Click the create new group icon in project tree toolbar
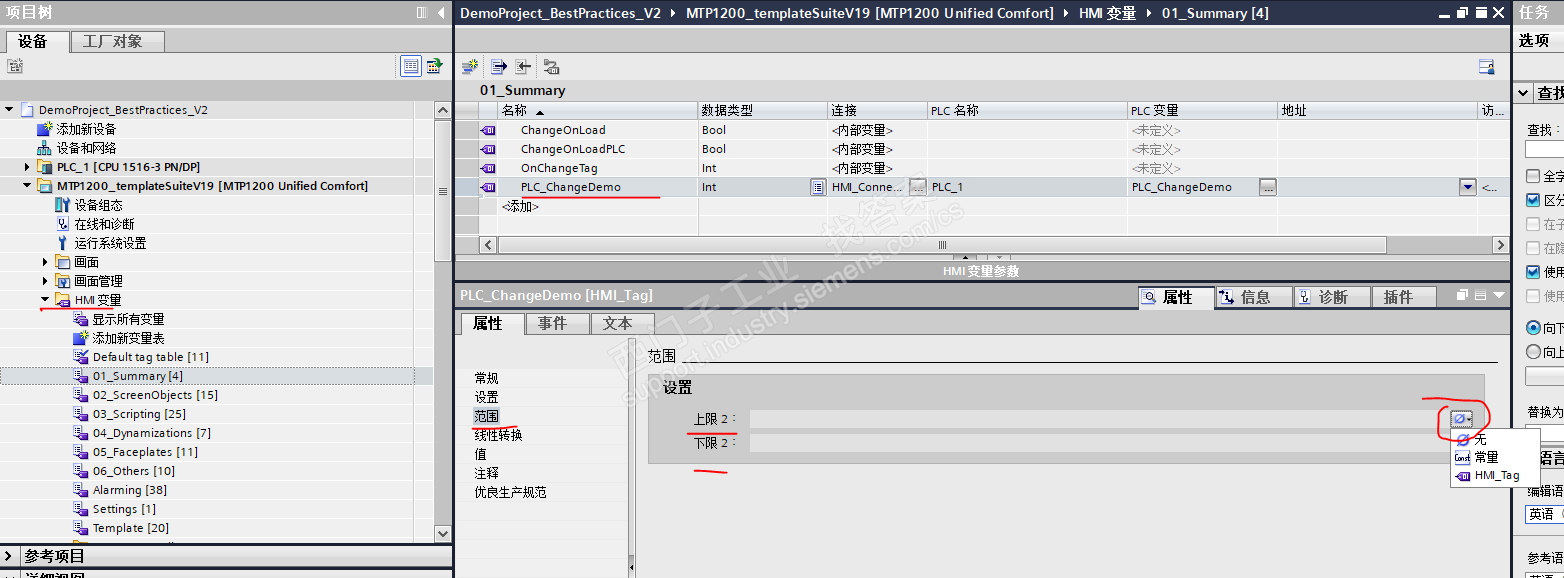This screenshot has height=578, width=1564. pyautogui.click(x=14, y=66)
